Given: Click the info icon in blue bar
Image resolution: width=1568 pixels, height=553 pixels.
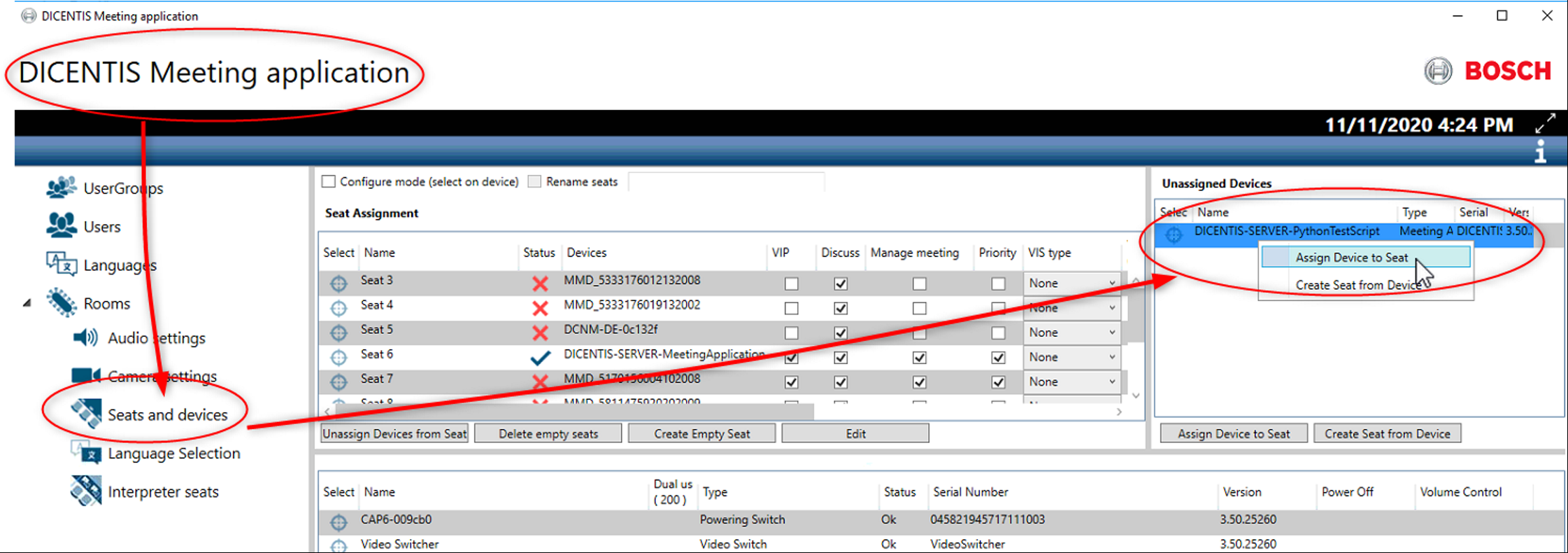Looking at the screenshot, I should [x=1540, y=151].
